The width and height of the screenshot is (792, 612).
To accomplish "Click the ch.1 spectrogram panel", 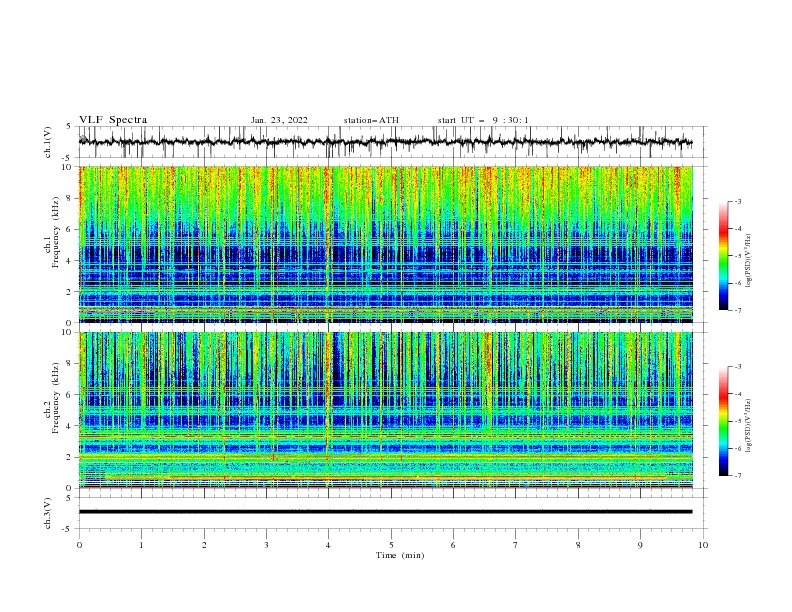I will pyautogui.click(x=385, y=244).
